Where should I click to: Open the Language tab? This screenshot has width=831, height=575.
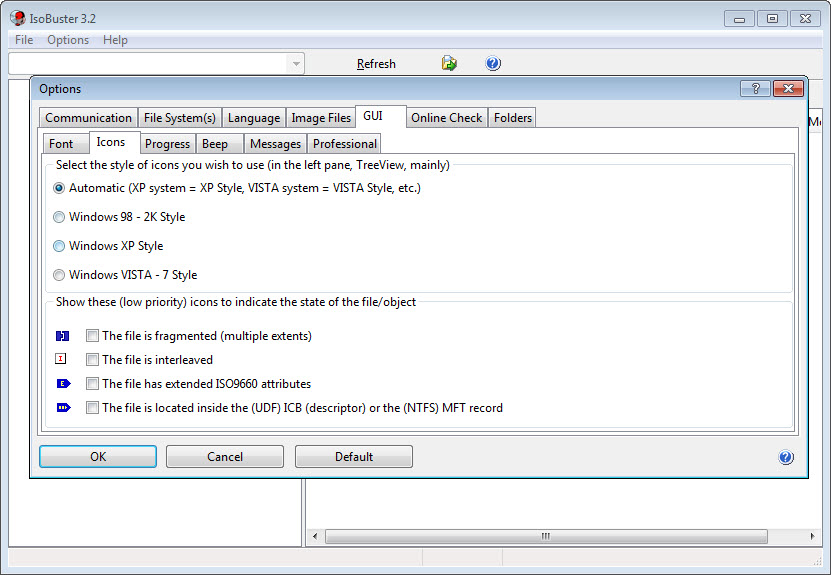coord(254,118)
